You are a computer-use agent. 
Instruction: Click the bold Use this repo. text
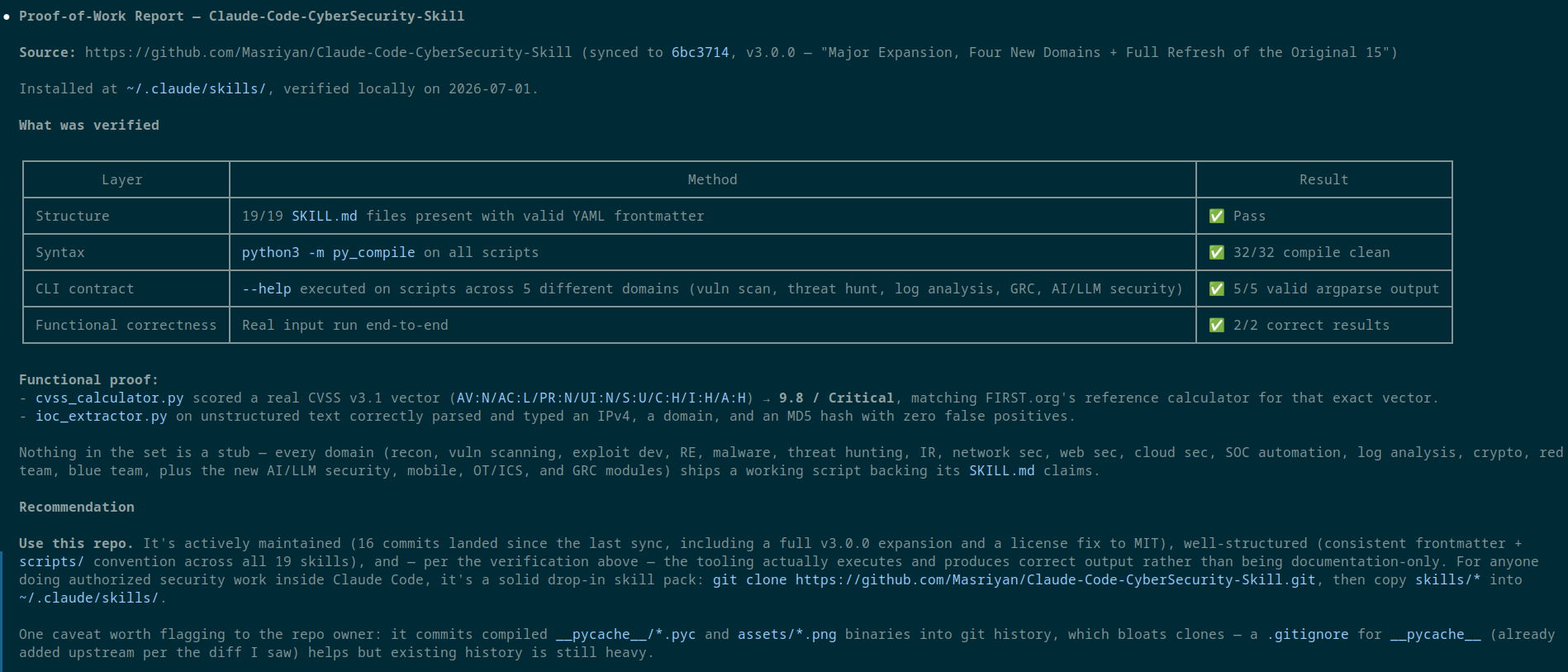[x=77, y=543]
